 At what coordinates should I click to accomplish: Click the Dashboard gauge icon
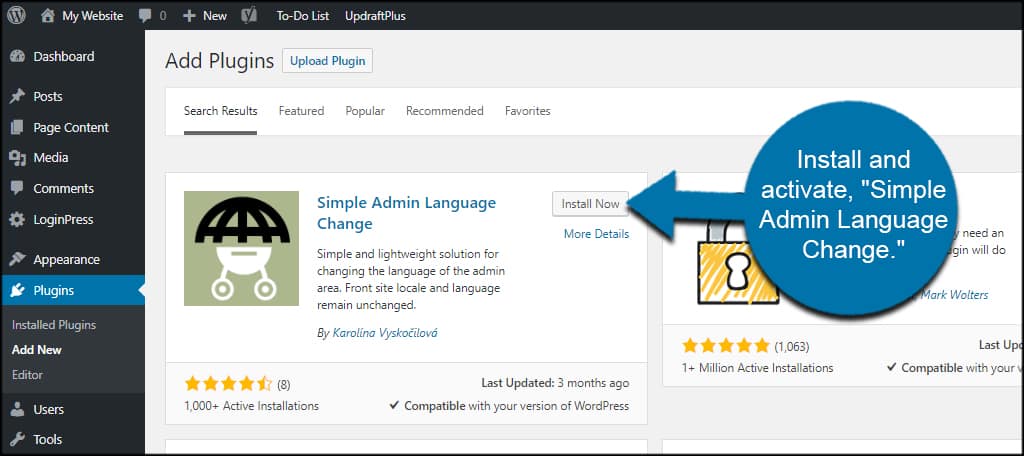tap(17, 57)
